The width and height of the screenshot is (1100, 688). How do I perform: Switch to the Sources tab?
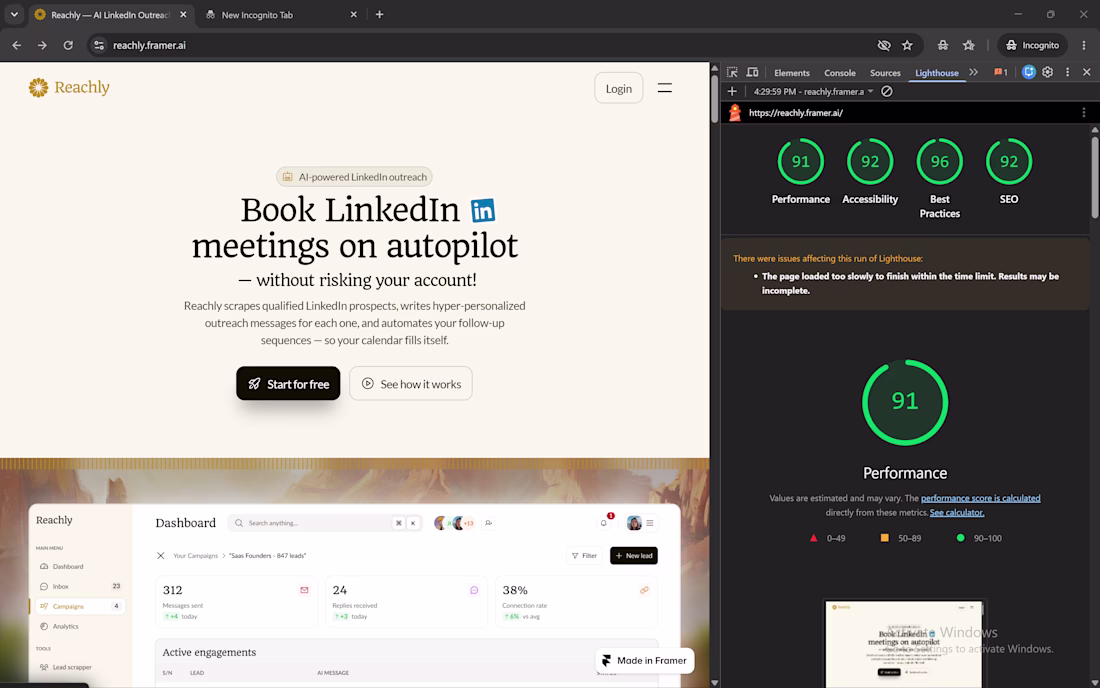885,73
